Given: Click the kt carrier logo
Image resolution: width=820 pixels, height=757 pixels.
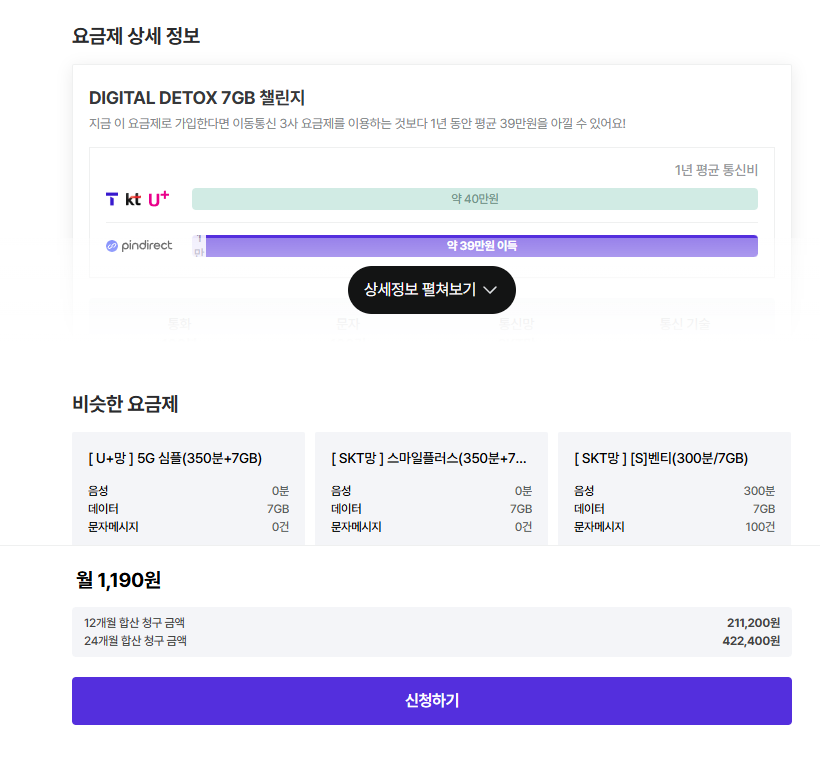Looking at the screenshot, I should tap(133, 199).
